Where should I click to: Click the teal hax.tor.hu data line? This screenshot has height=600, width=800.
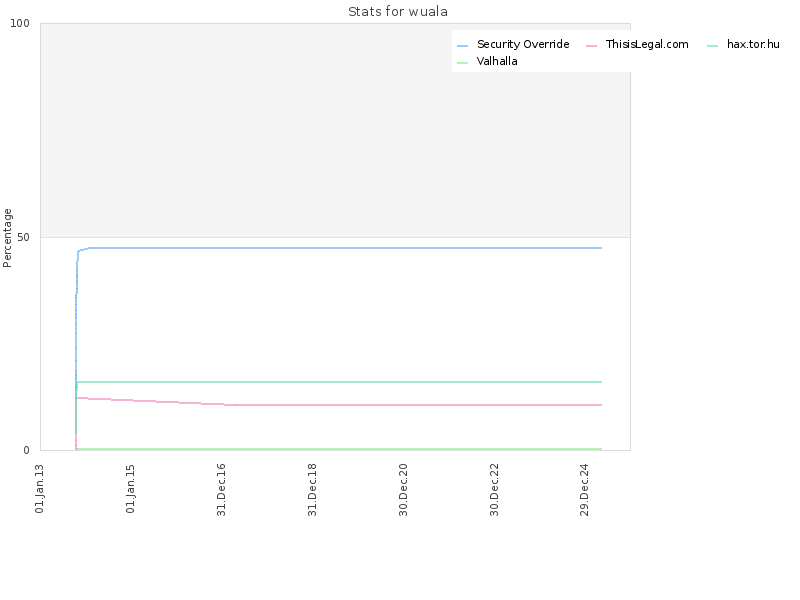[x=337, y=382]
